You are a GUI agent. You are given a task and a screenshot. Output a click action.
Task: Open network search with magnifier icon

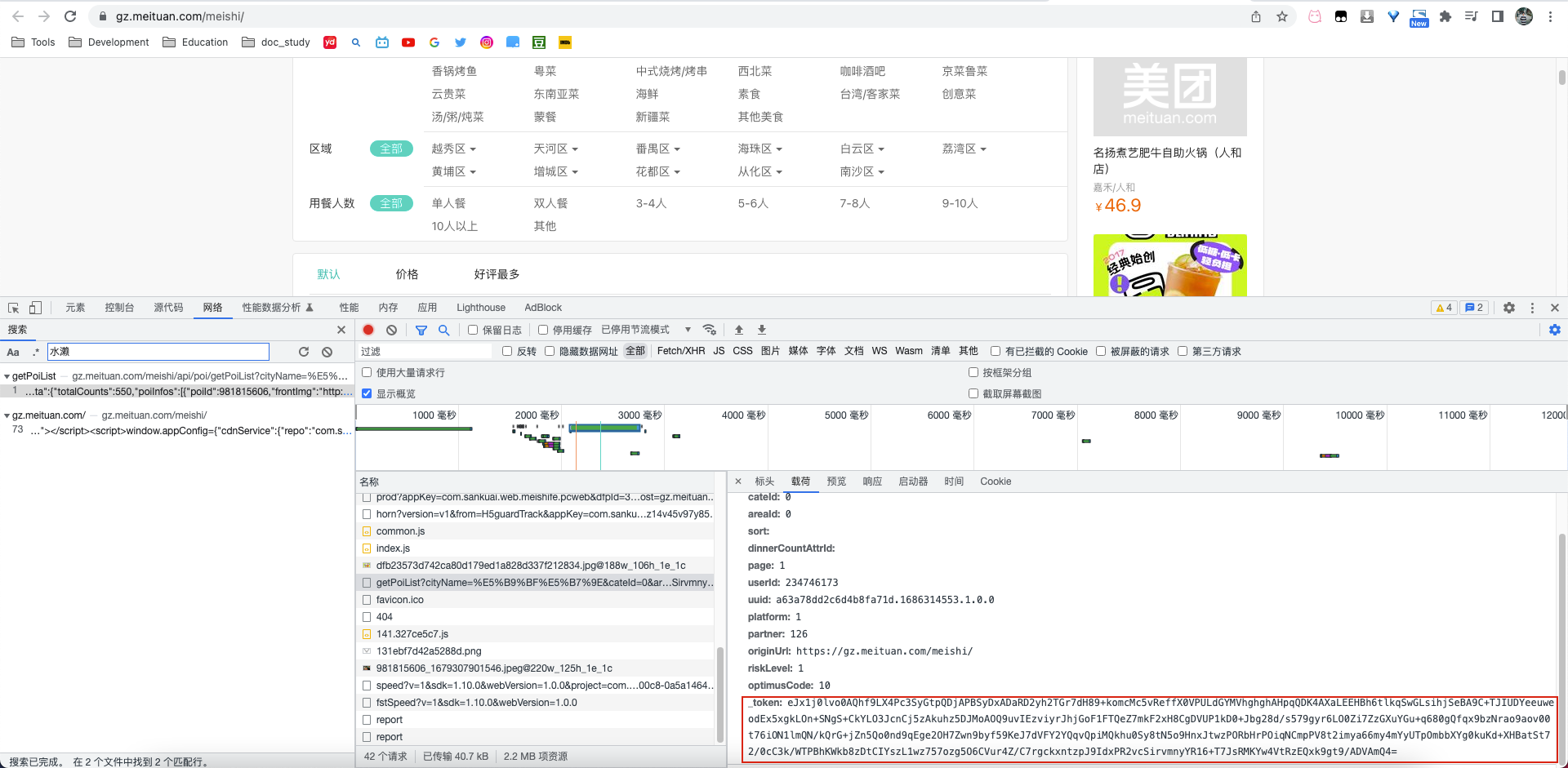pyautogui.click(x=444, y=330)
